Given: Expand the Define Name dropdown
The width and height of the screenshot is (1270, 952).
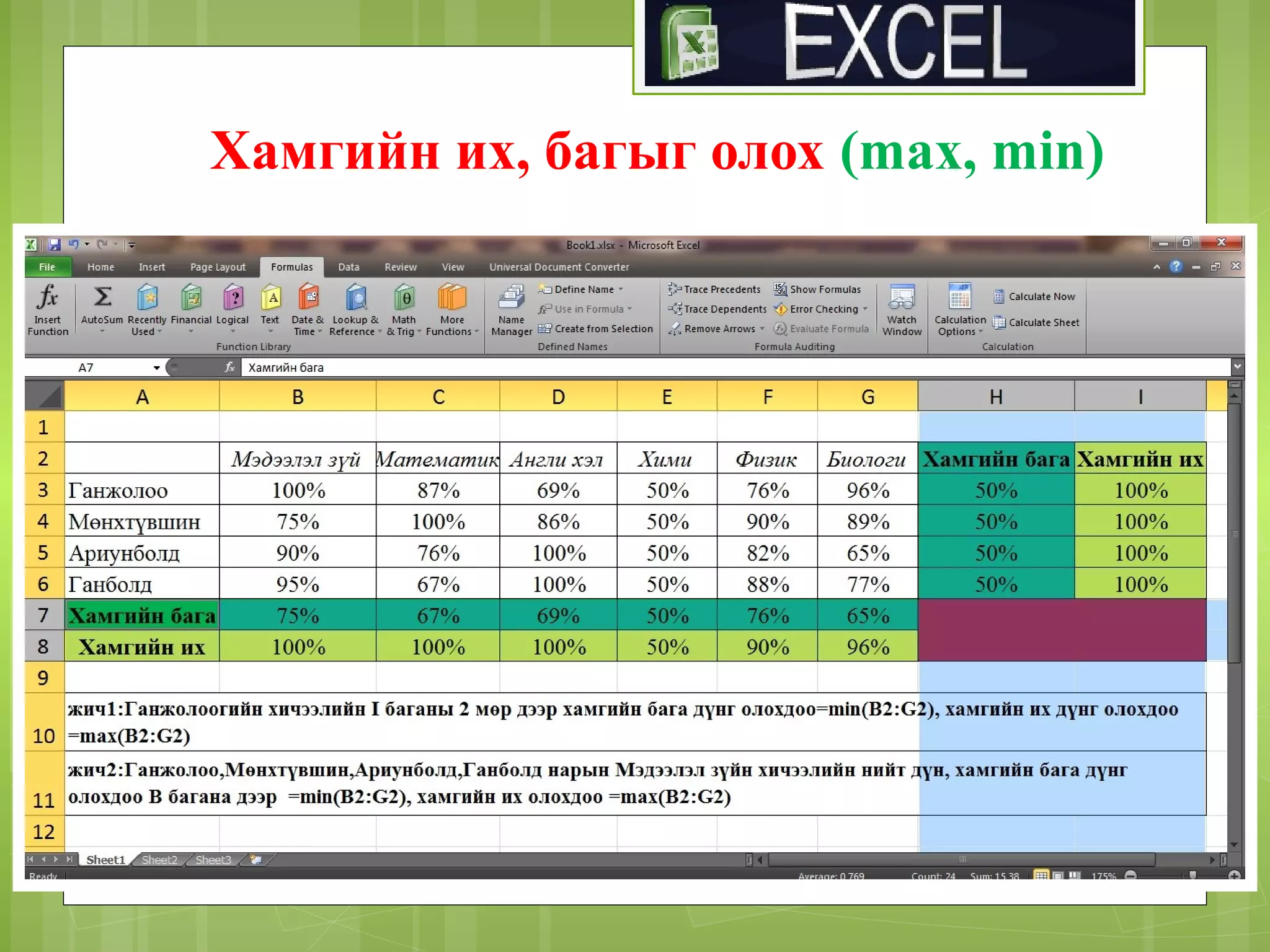Looking at the screenshot, I should [x=620, y=289].
